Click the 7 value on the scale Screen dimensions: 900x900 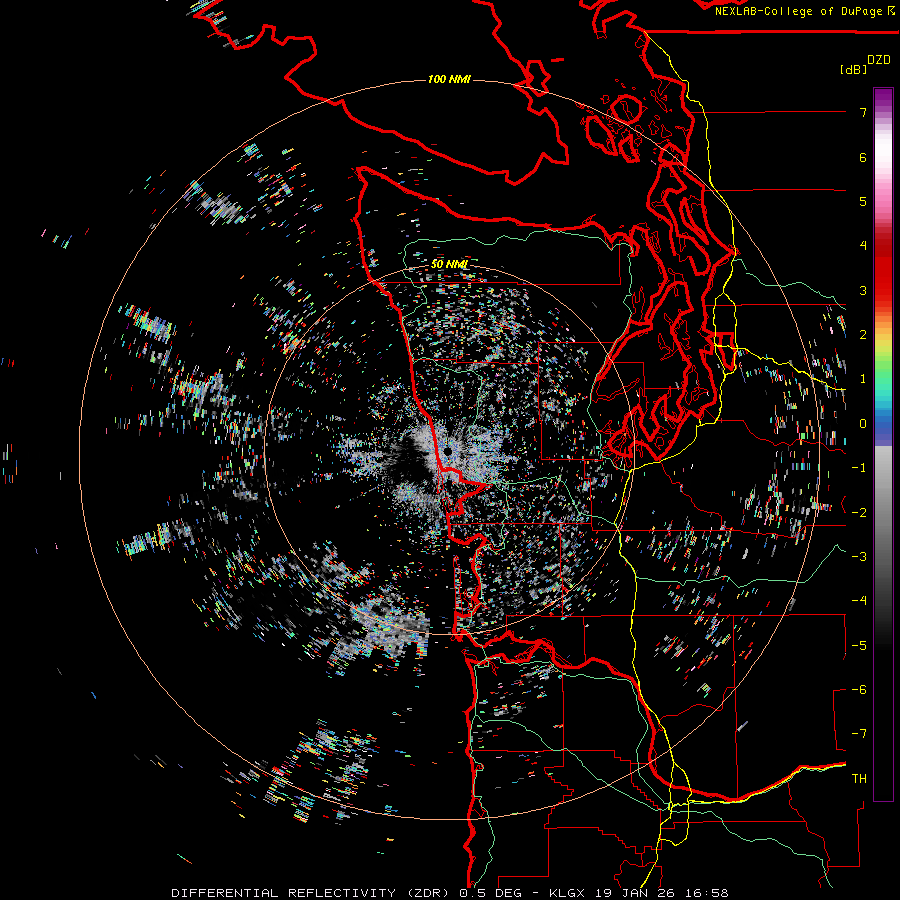863,112
